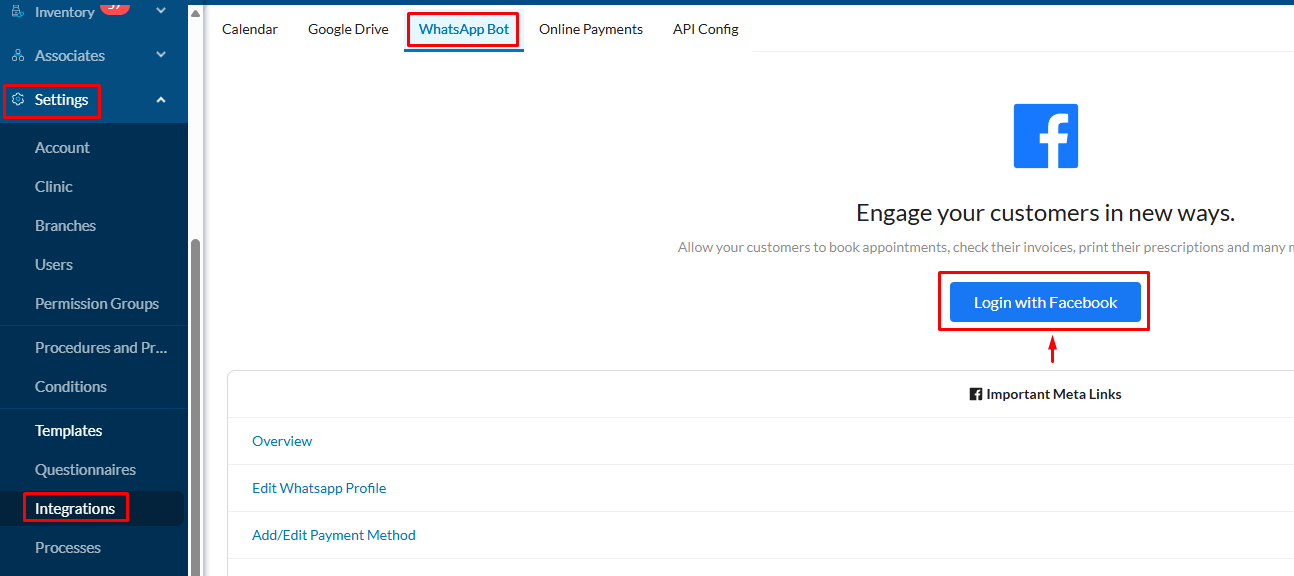Click the Inventory label in sidebar
The width and height of the screenshot is (1294, 576).
pos(65,11)
